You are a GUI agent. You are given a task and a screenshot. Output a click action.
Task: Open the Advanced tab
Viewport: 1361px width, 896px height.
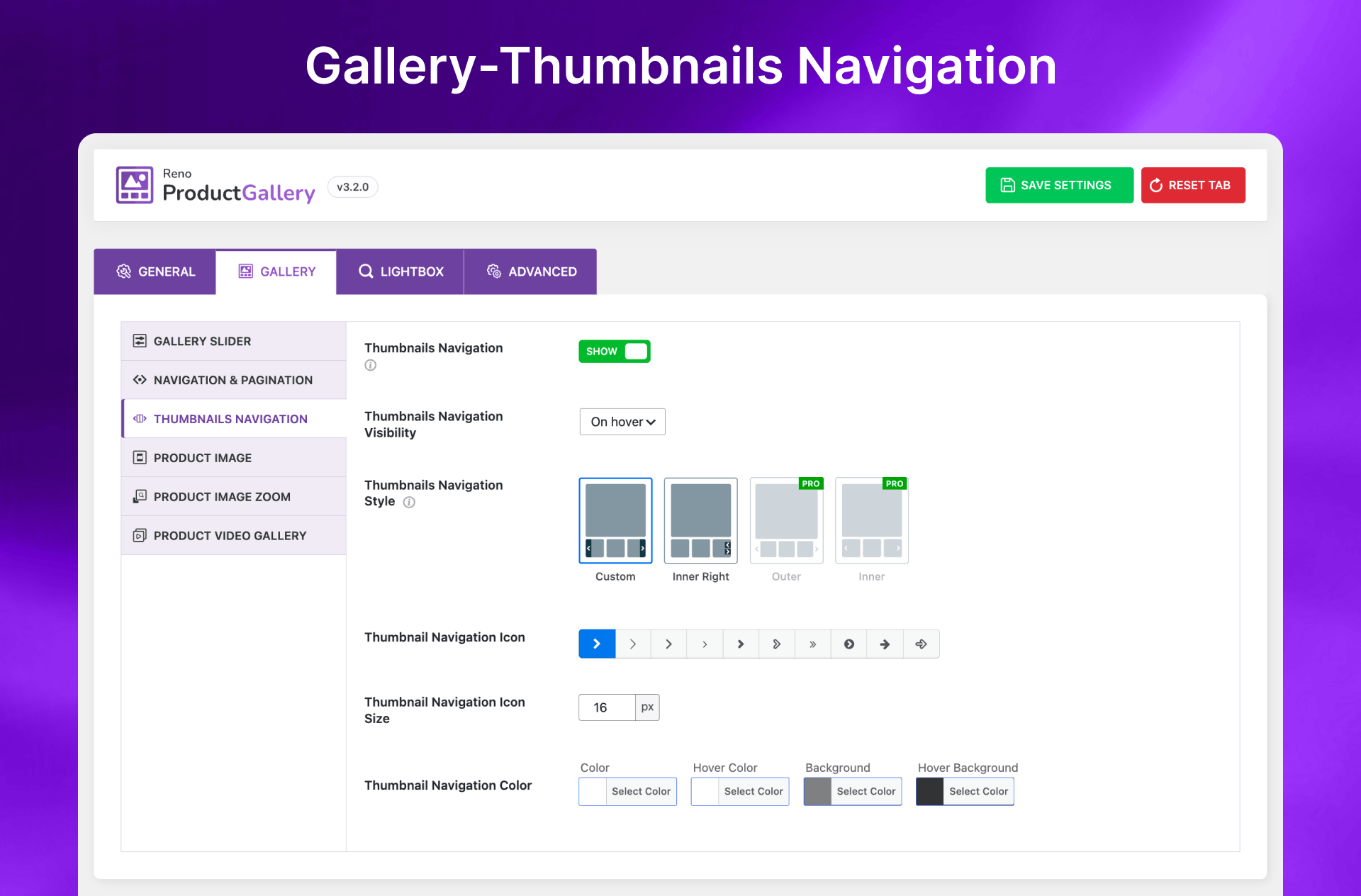point(531,271)
